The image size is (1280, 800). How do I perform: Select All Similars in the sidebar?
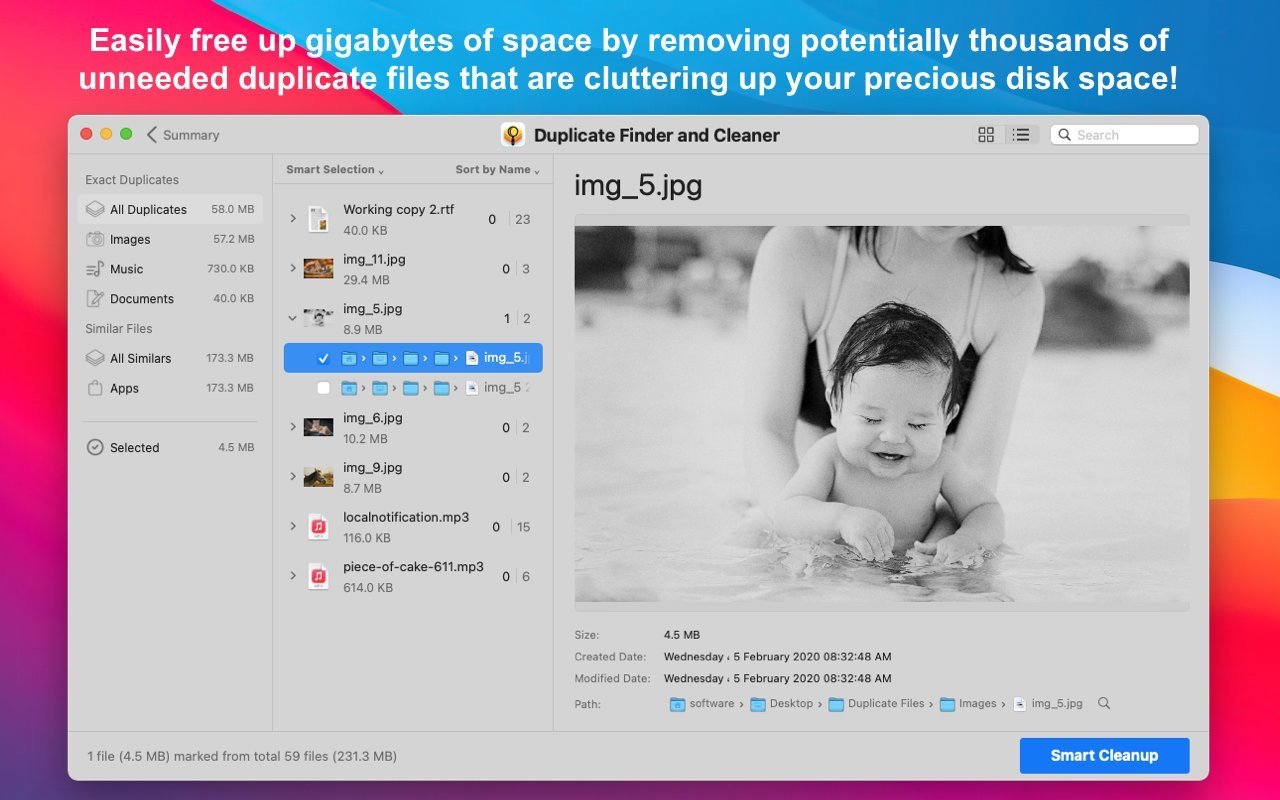pyautogui.click(x=140, y=358)
